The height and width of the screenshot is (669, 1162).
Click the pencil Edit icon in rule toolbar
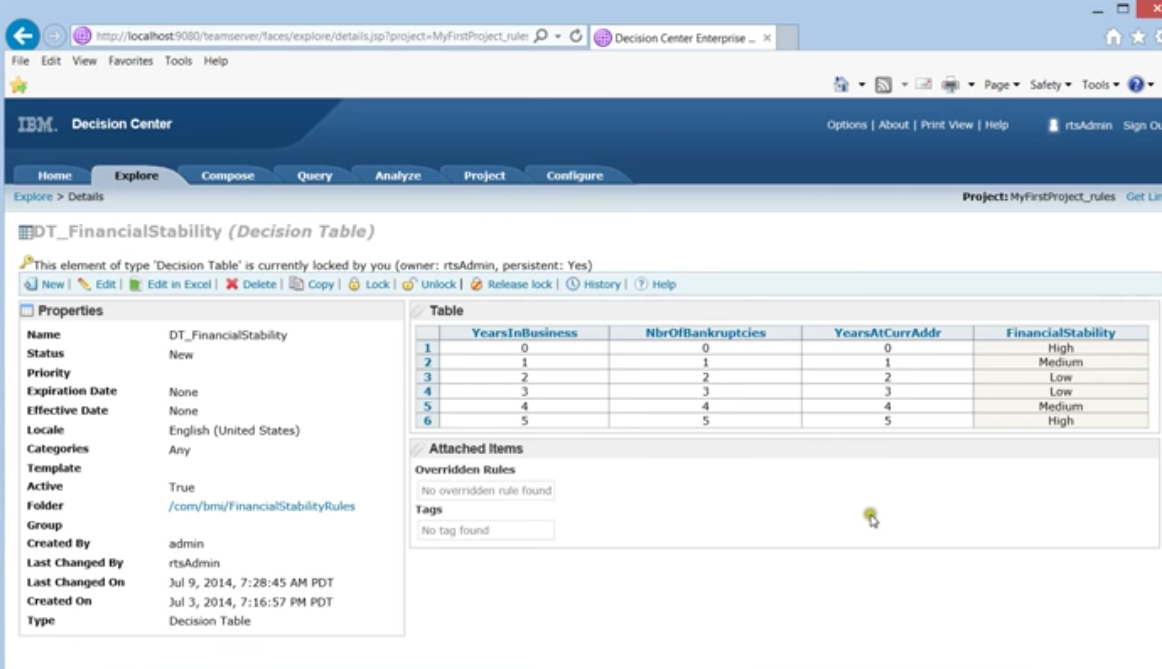pyautogui.click(x=84, y=284)
